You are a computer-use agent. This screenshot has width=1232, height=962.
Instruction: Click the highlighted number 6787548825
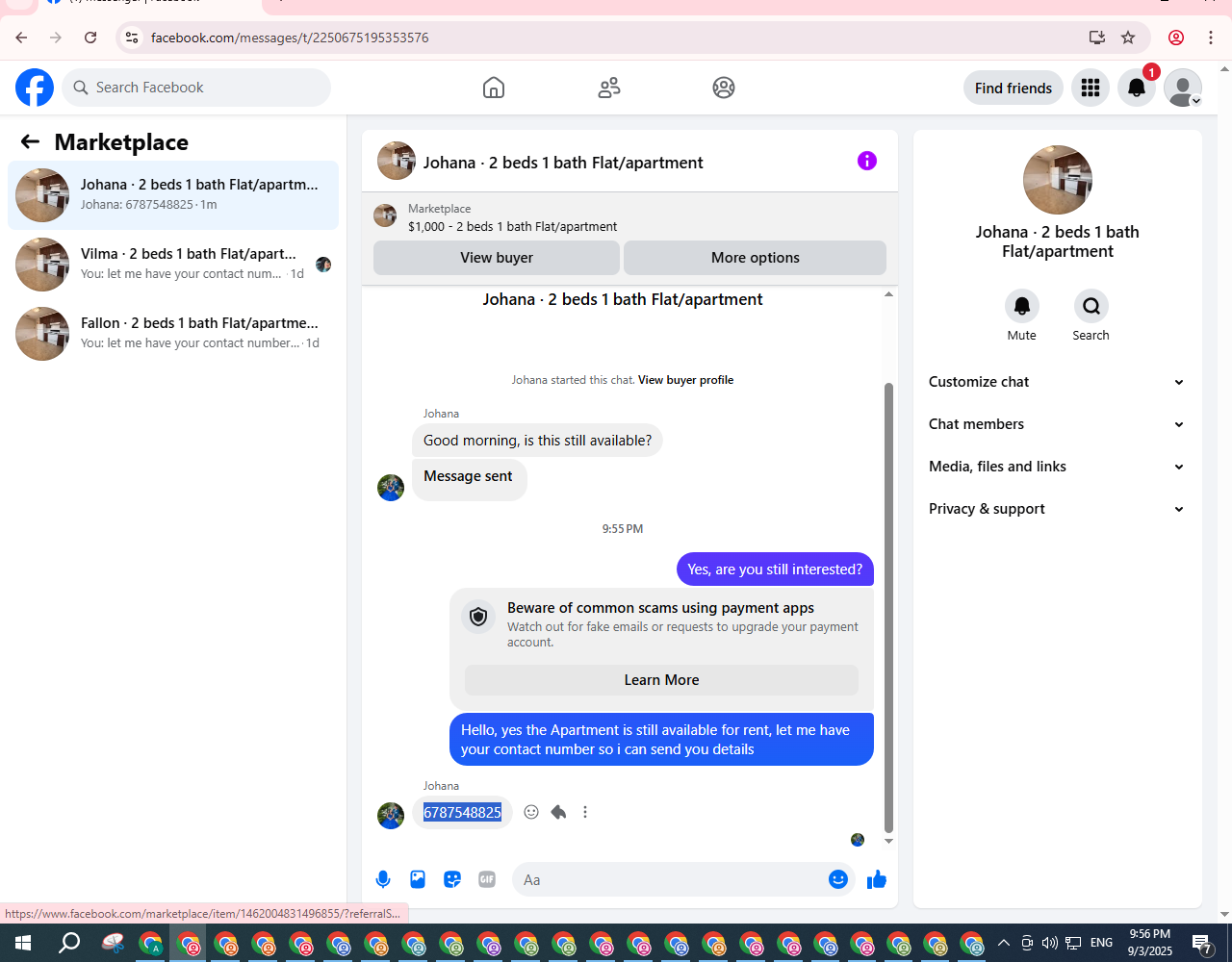(463, 813)
